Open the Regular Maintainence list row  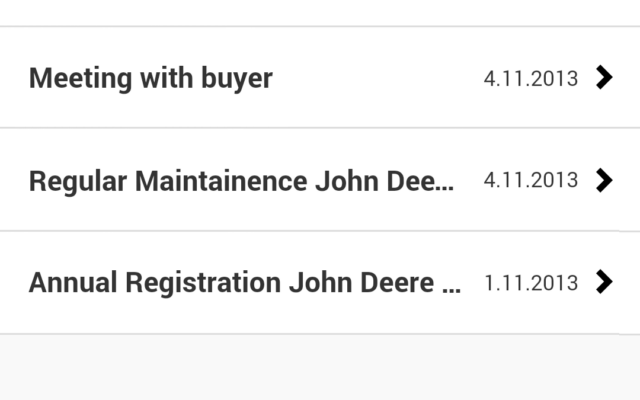tap(320, 180)
